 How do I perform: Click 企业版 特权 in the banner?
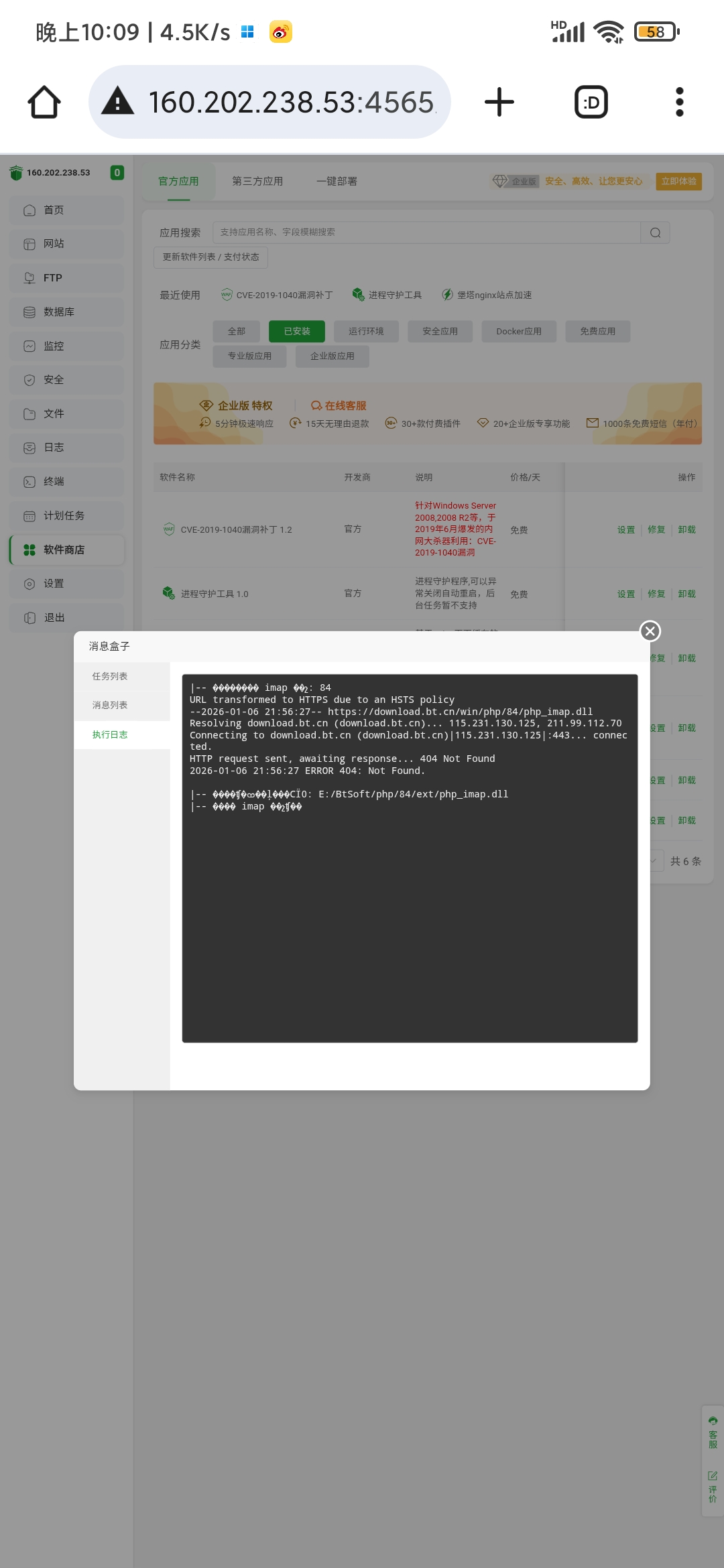pos(236,405)
